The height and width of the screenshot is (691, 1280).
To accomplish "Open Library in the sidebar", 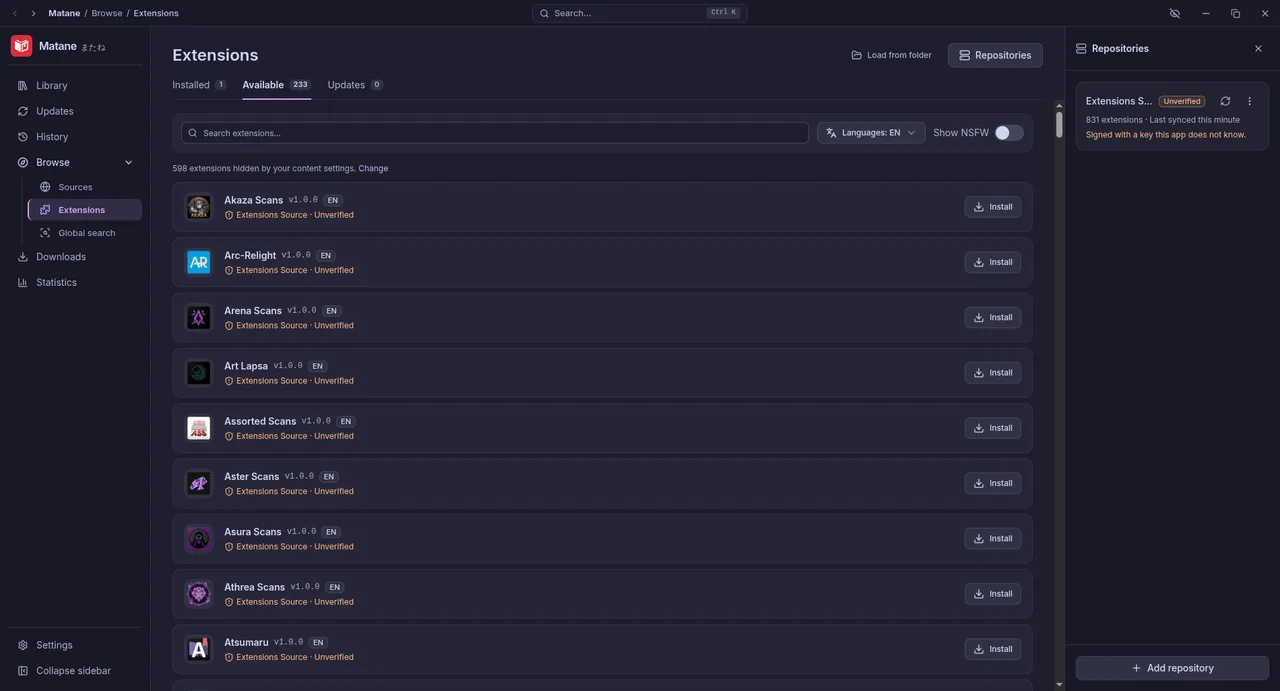I will (75, 86).
